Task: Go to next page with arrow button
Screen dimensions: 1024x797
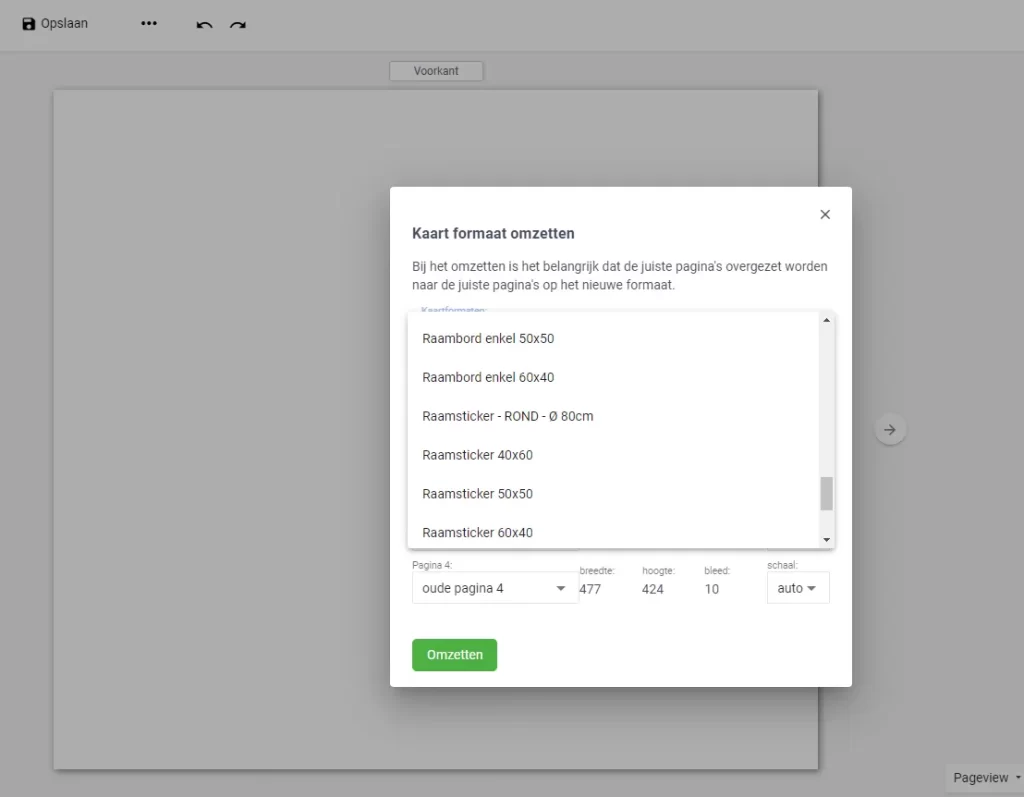Action: [x=890, y=430]
